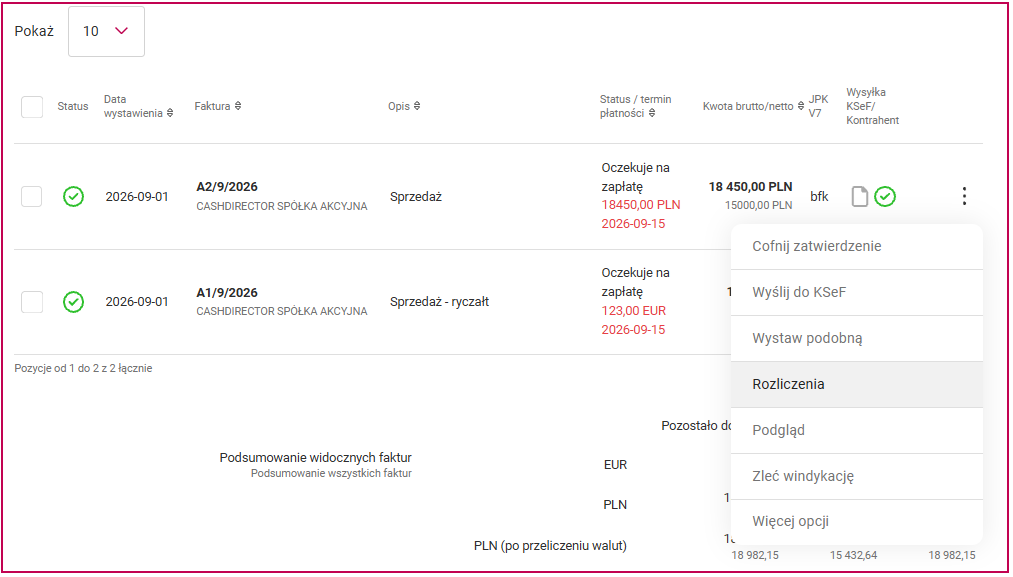Sort table by Opis column arrows
Viewport: 1013px width, 577px height.
click(x=417, y=106)
